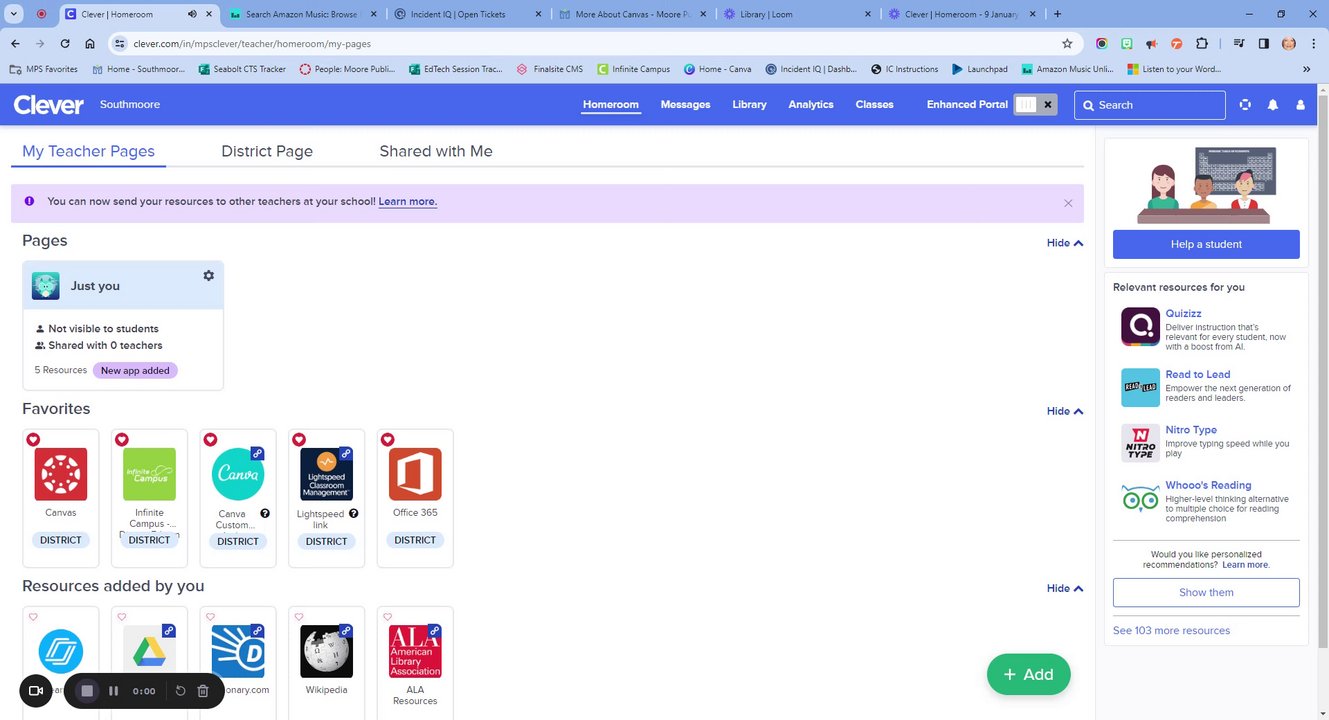Viewport: 1329px width, 720px height.
Task: Open the Library navigation item
Action: pos(749,105)
